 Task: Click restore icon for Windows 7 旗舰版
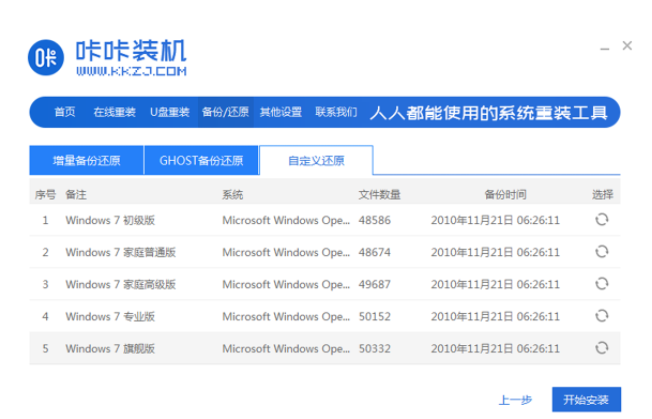(x=601, y=348)
